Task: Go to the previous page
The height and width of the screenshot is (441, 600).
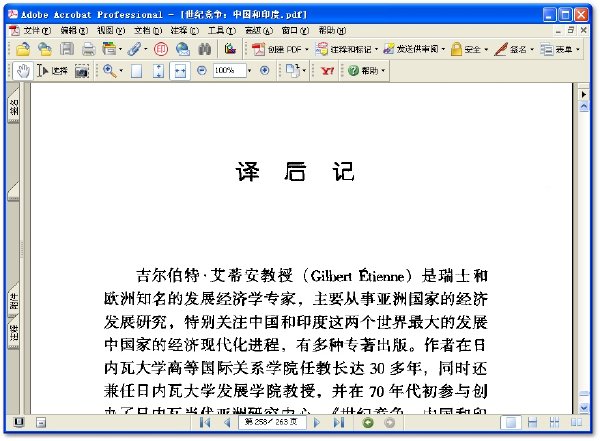Action: tap(227, 423)
